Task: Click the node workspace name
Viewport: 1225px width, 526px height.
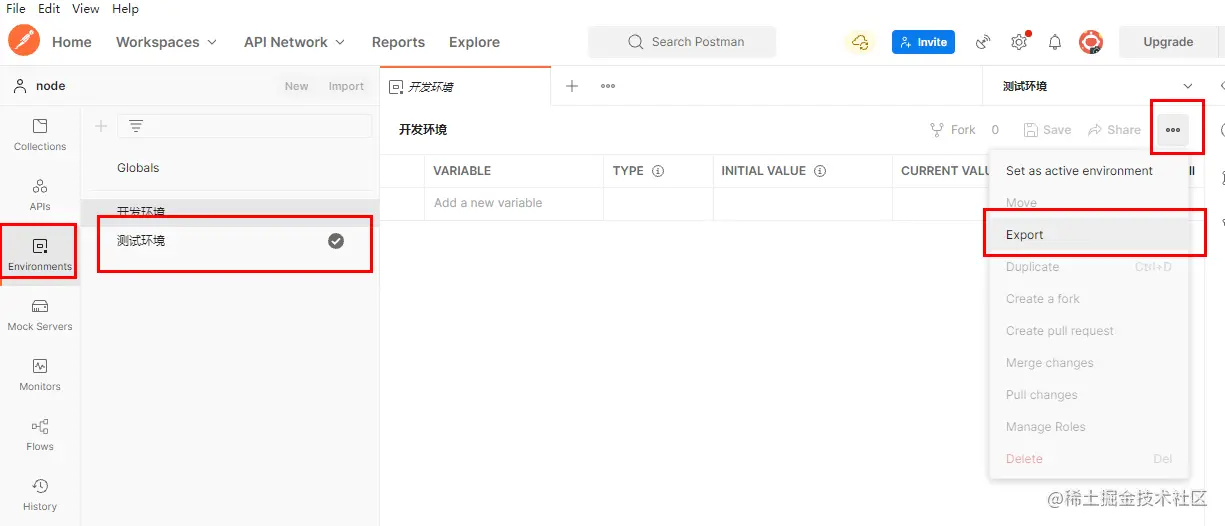Action: coord(50,86)
